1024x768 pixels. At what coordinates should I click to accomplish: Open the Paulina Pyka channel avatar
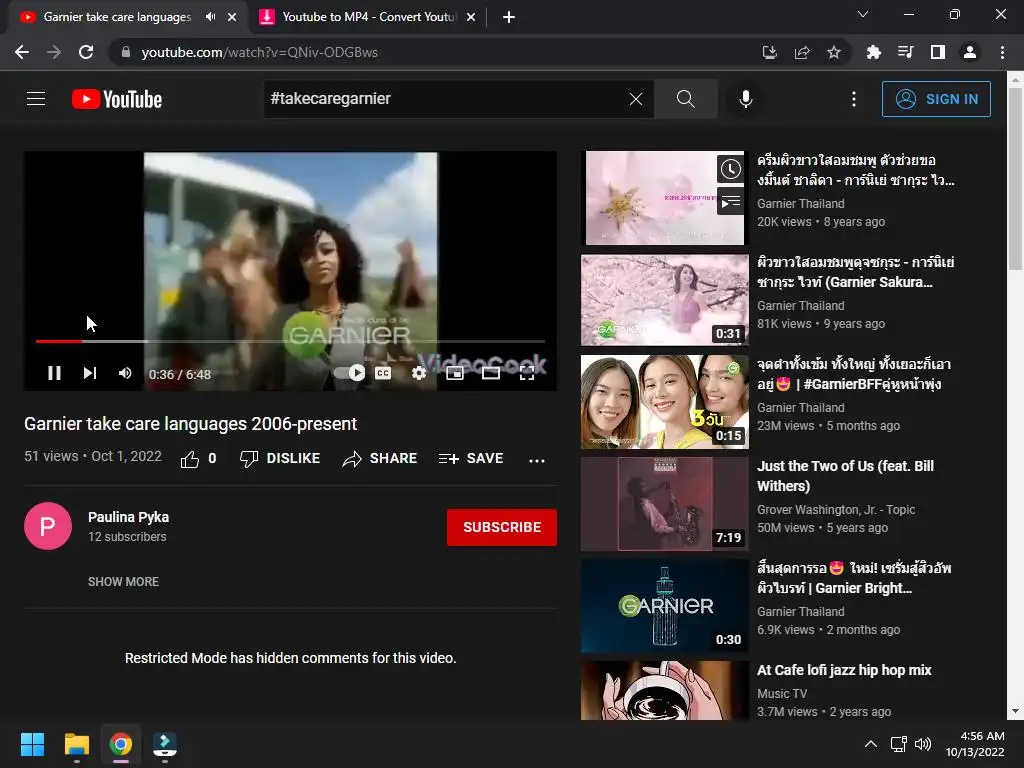48,526
